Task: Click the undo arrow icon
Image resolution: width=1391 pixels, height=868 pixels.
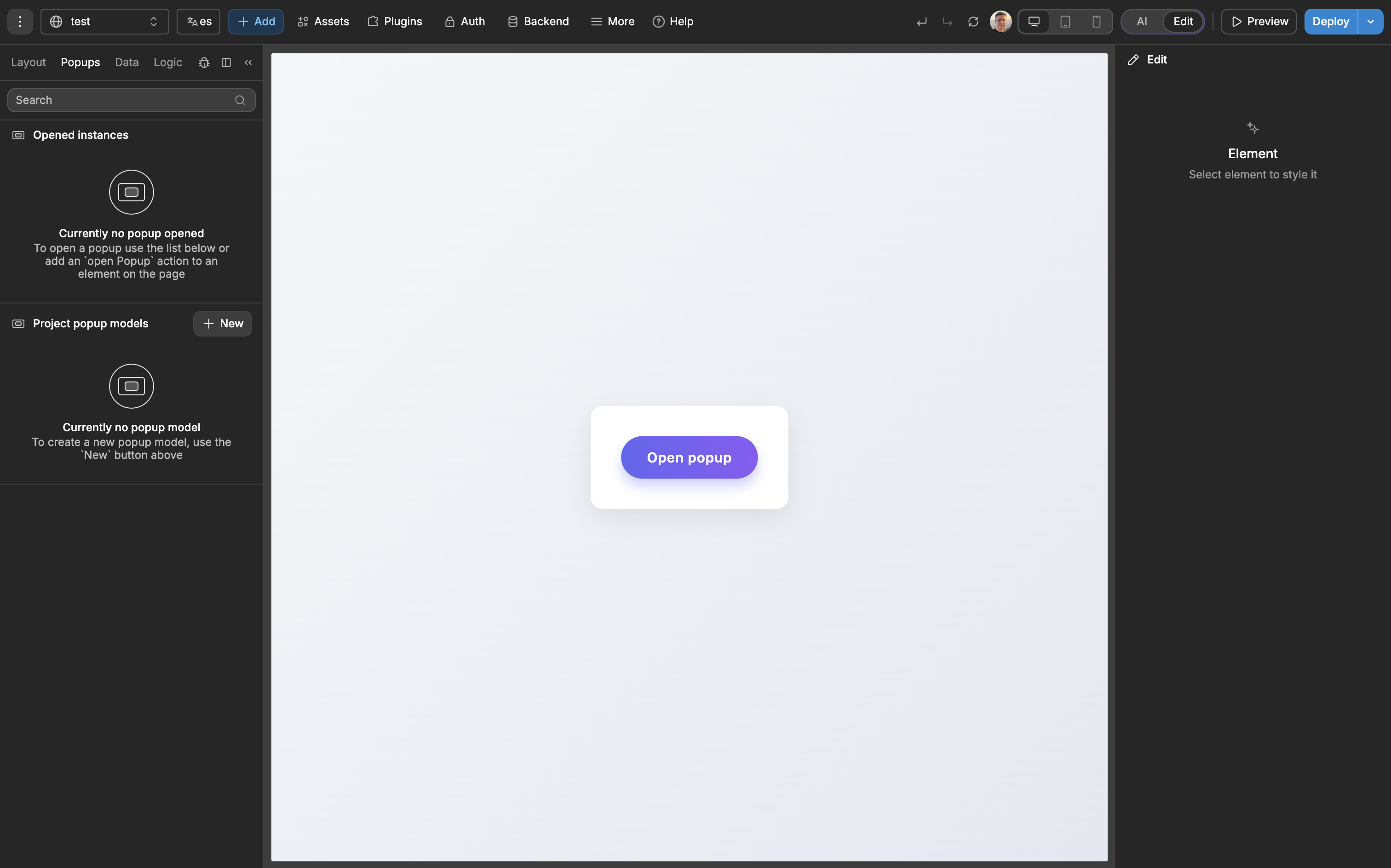Action: 922,22
